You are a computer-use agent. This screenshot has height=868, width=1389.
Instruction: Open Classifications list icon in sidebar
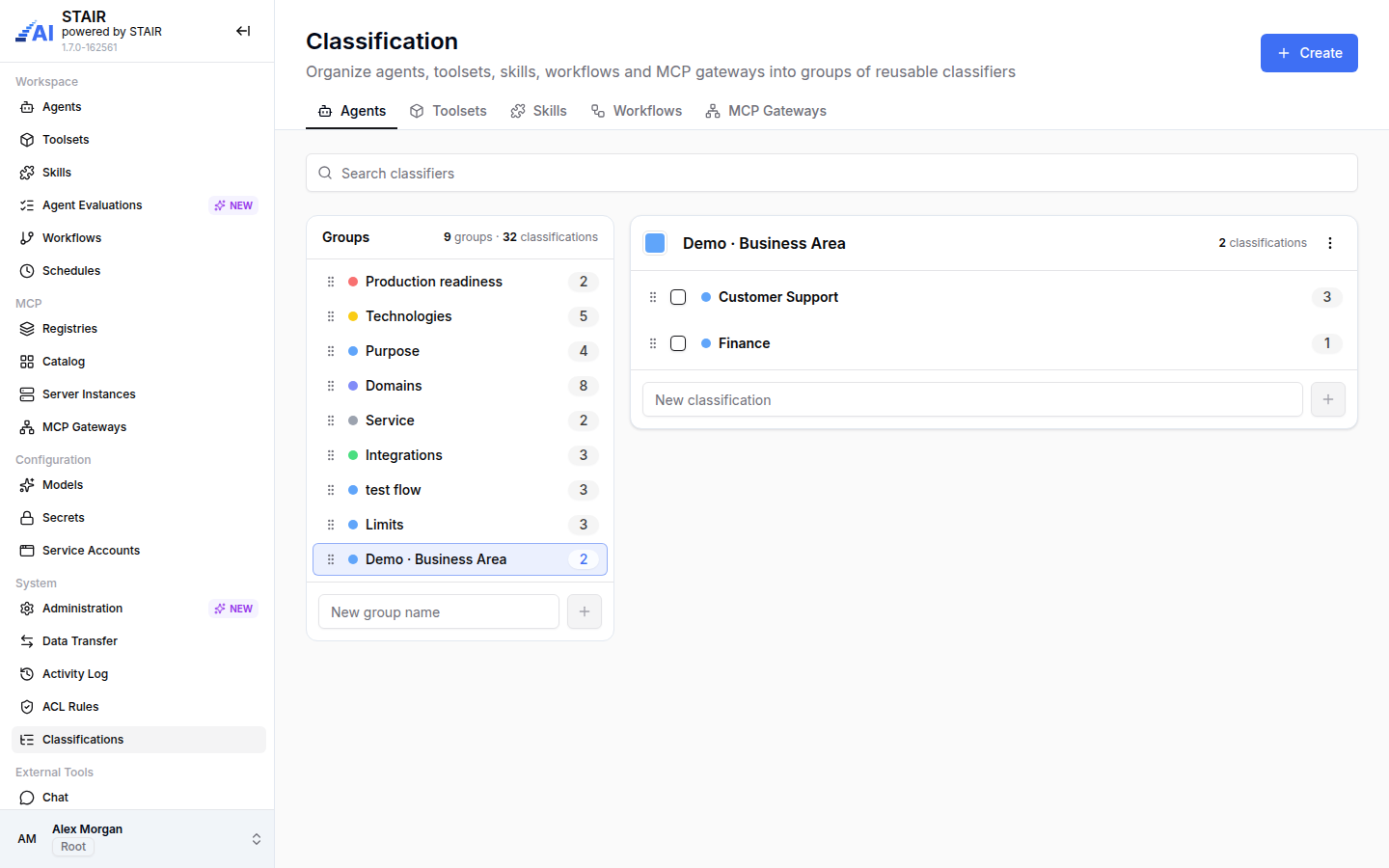pos(27,740)
